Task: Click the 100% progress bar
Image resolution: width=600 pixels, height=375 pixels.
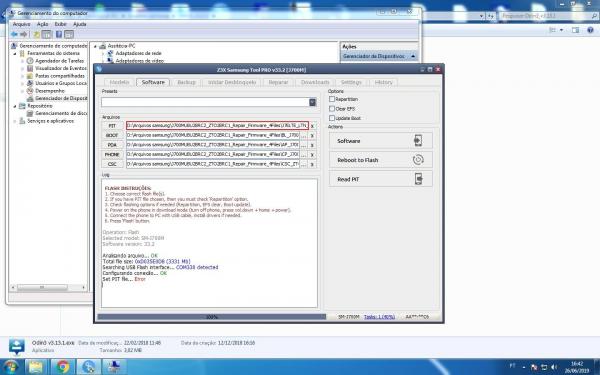Action: pyautogui.click(x=212, y=317)
